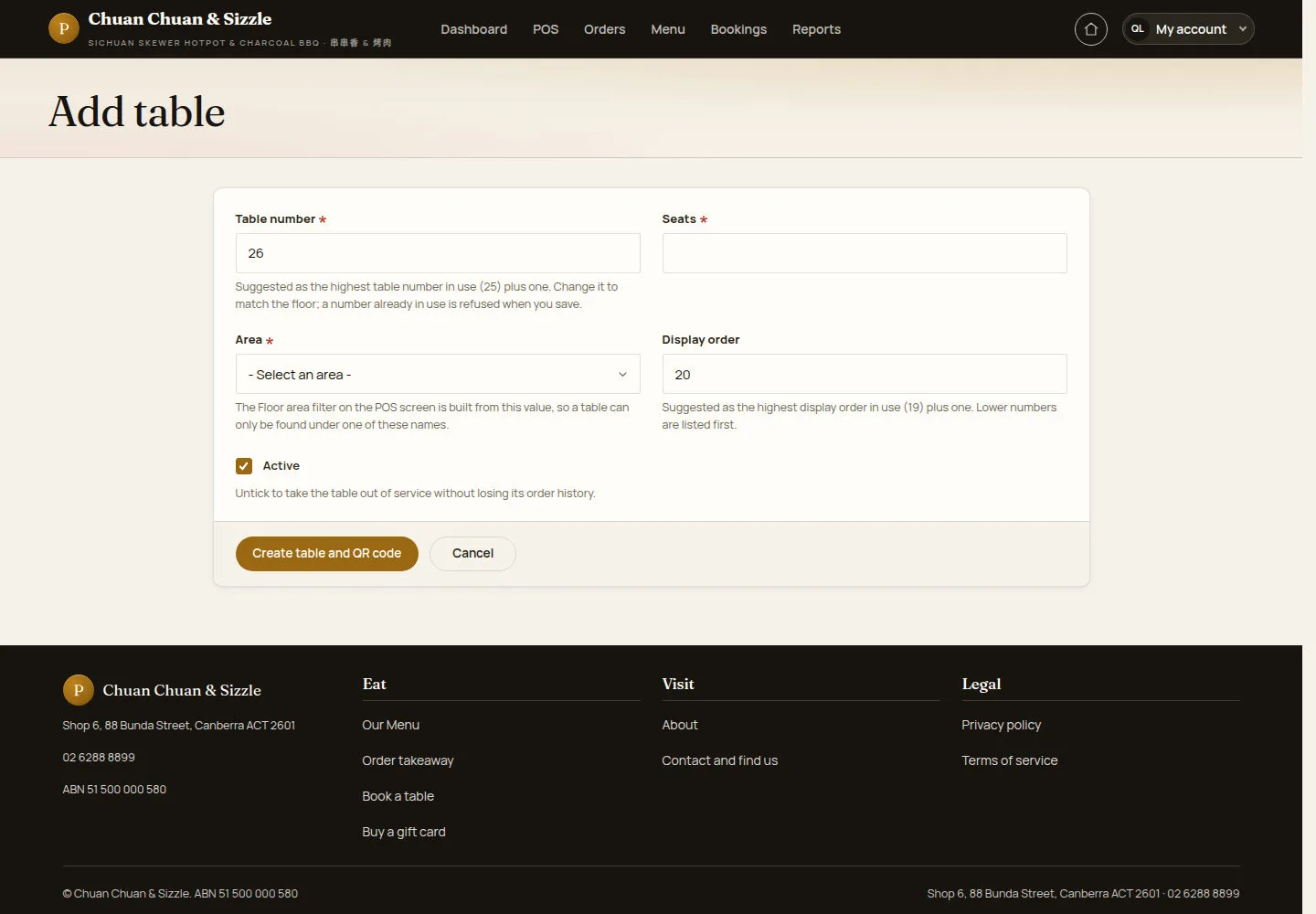
Task: Open Menu in the top navigation
Action: 668,29
